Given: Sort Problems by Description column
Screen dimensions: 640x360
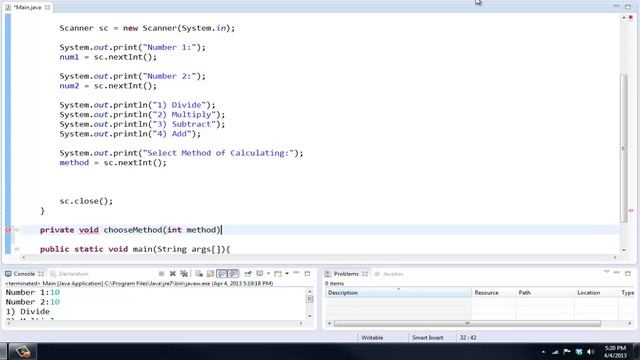Looking at the screenshot, I should coord(398,293).
